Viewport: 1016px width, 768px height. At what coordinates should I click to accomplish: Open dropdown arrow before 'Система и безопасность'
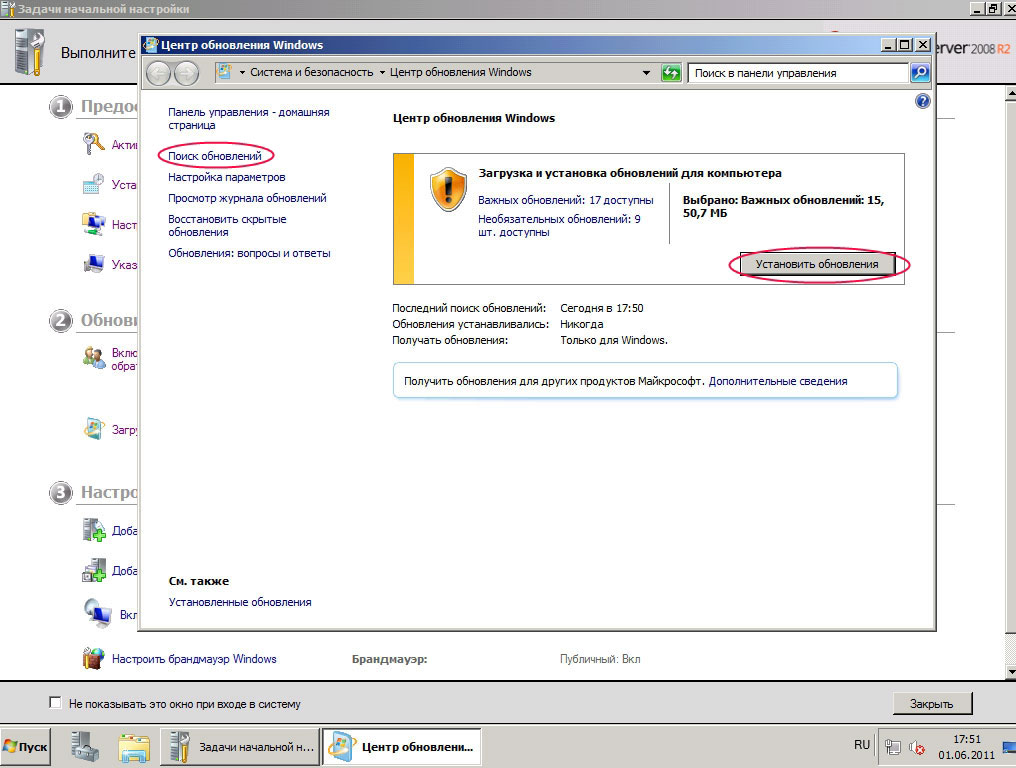(x=242, y=72)
